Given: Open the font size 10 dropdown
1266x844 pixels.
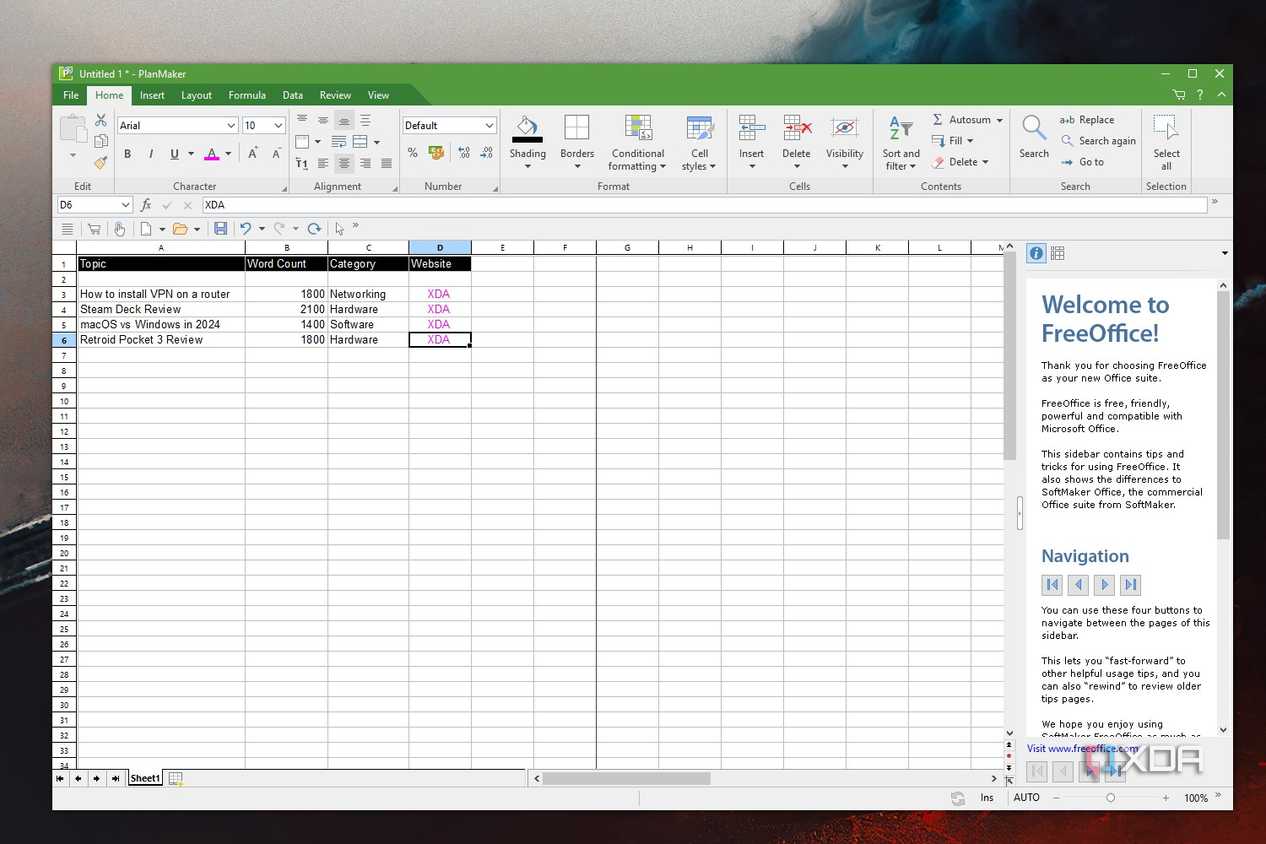Looking at the screenshot, I should 278,126.
